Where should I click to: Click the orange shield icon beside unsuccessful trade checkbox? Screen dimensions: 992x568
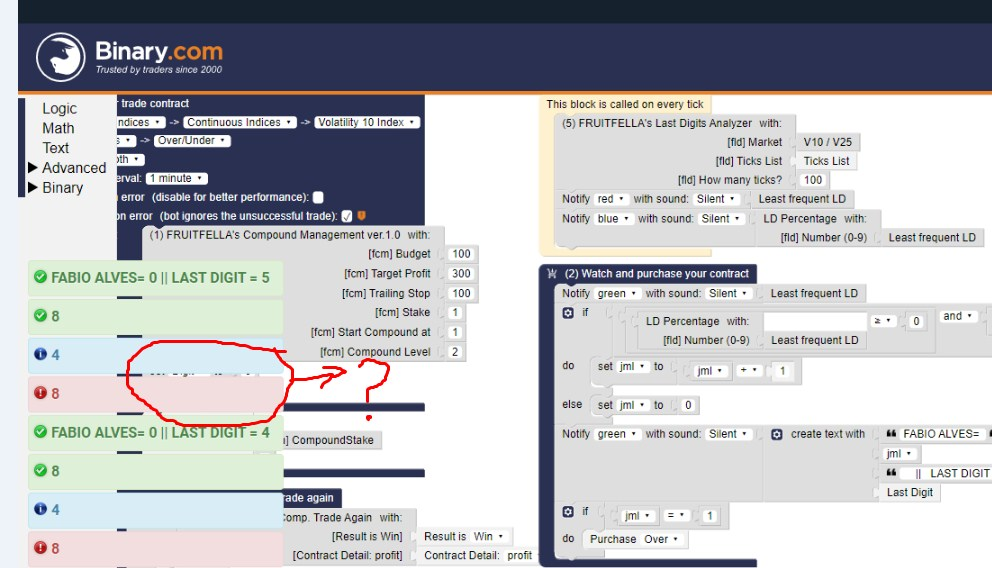pos(362,216)
